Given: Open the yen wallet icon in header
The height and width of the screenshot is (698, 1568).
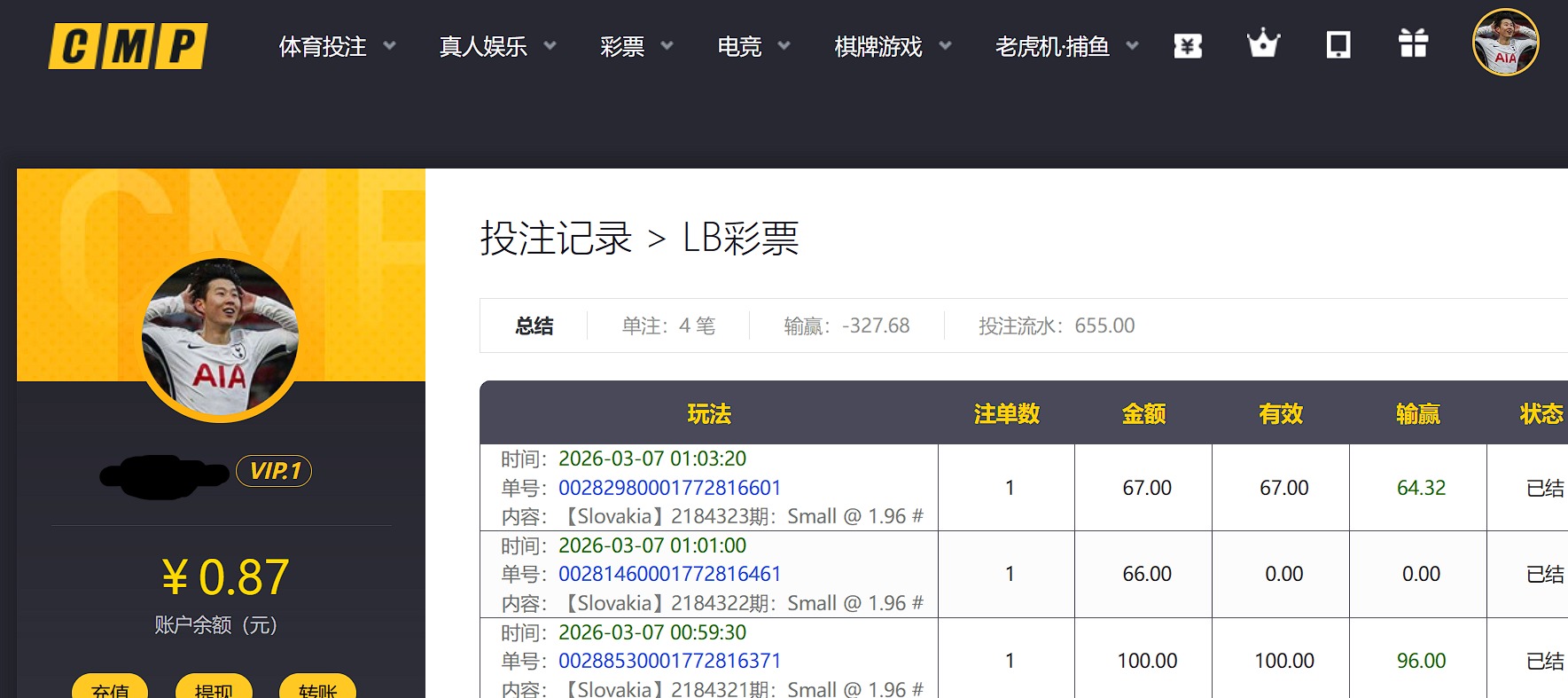Looking at the screenshot, I should click(1188, 45).
